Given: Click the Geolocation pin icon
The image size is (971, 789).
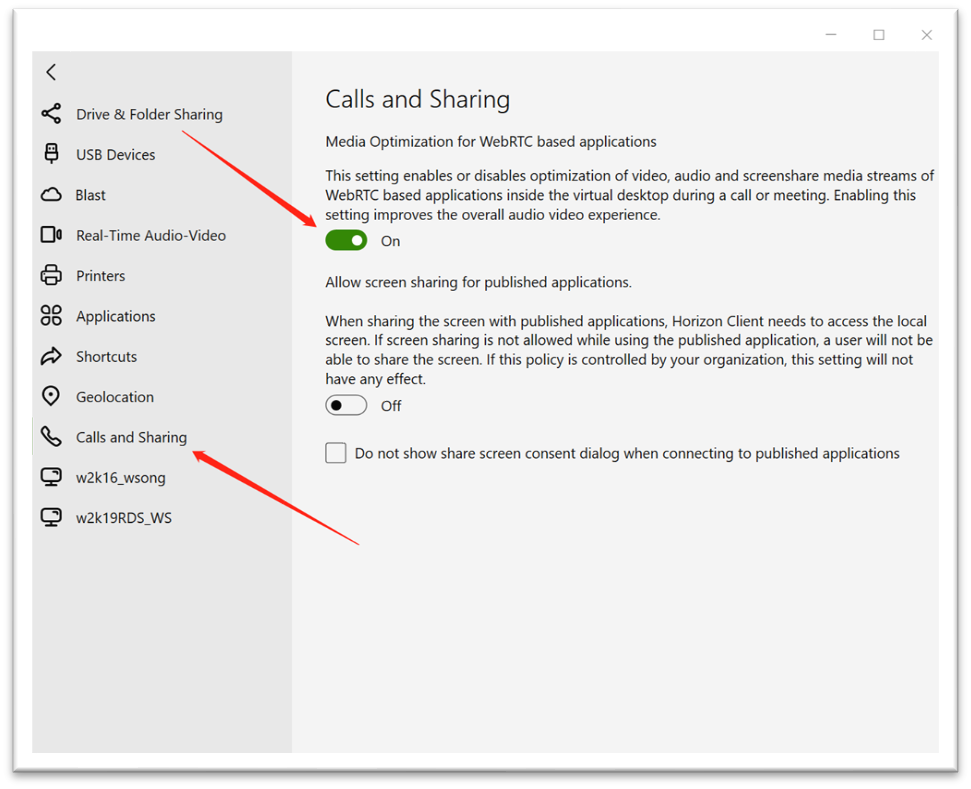Looking at the screenshot, I should 51,397.
